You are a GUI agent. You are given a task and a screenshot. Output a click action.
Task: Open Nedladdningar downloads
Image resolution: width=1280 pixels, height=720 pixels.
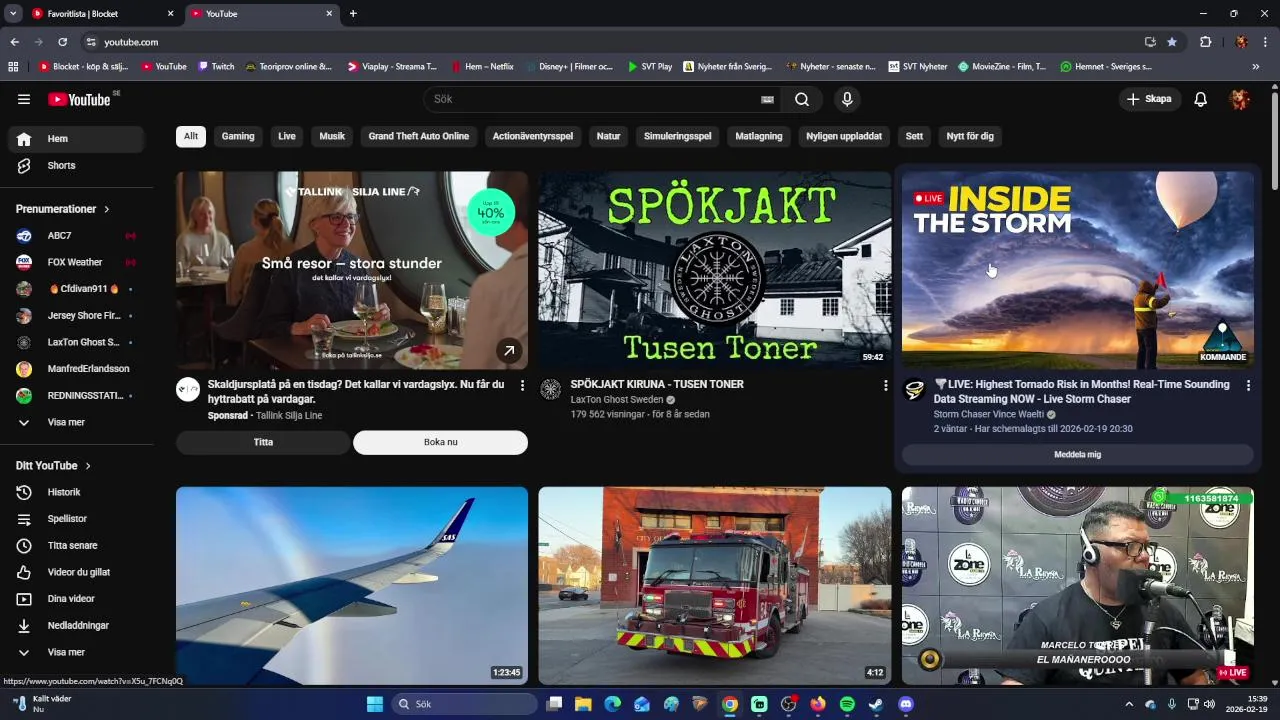coord(76,625)
